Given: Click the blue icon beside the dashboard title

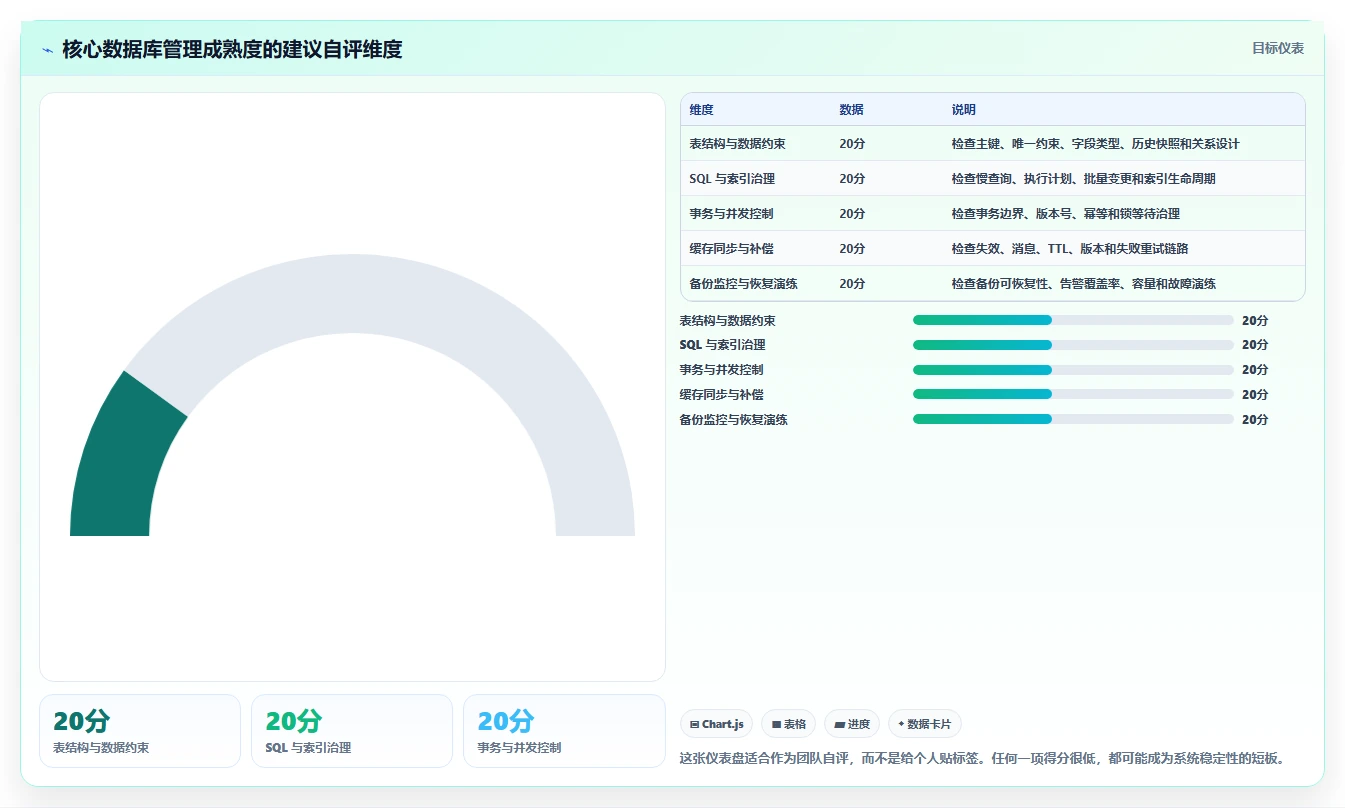Looking at the screenshot, I should [x=48, y=50].
